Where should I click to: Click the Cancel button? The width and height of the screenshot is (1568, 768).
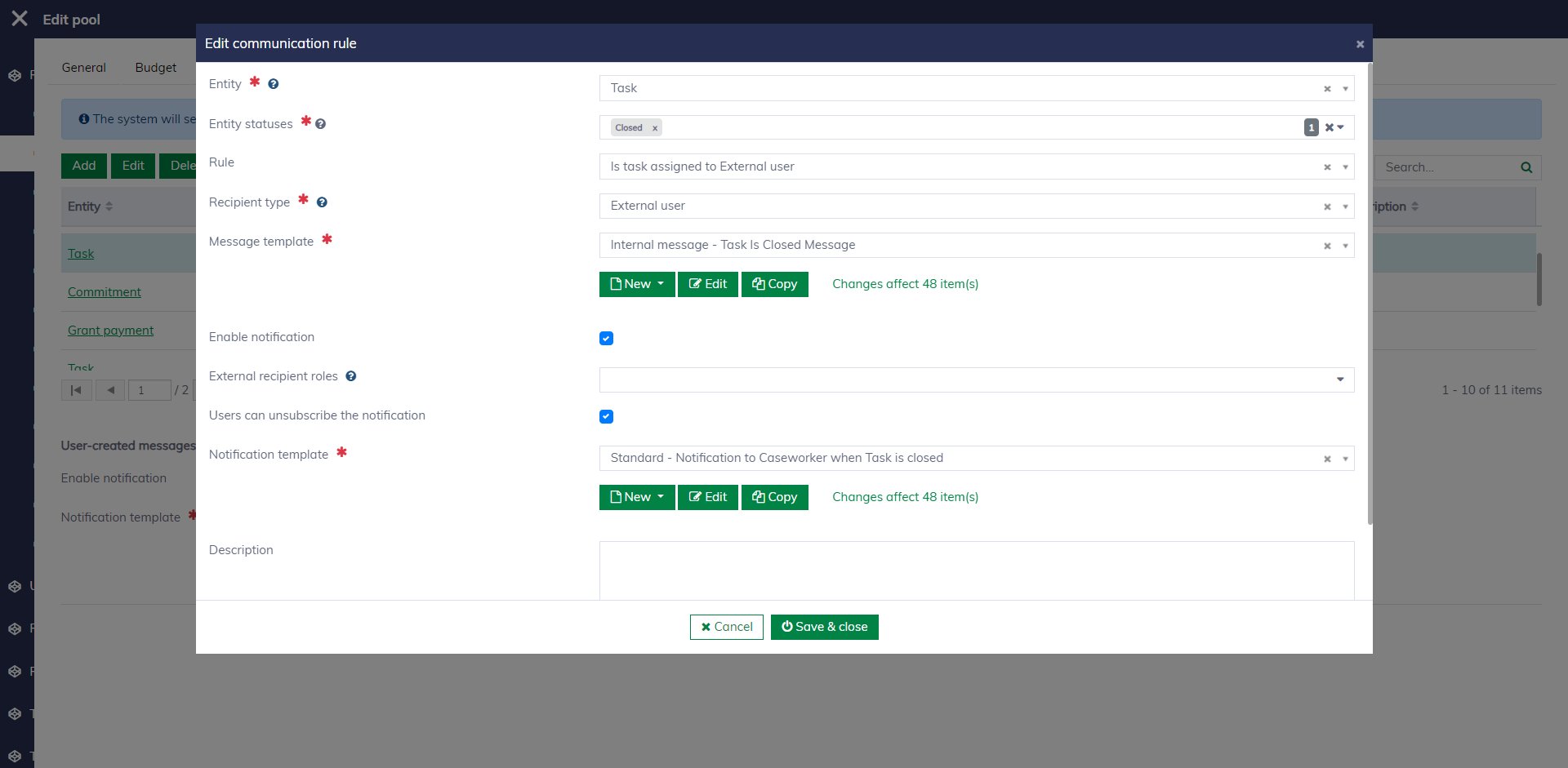click(726, 627)
